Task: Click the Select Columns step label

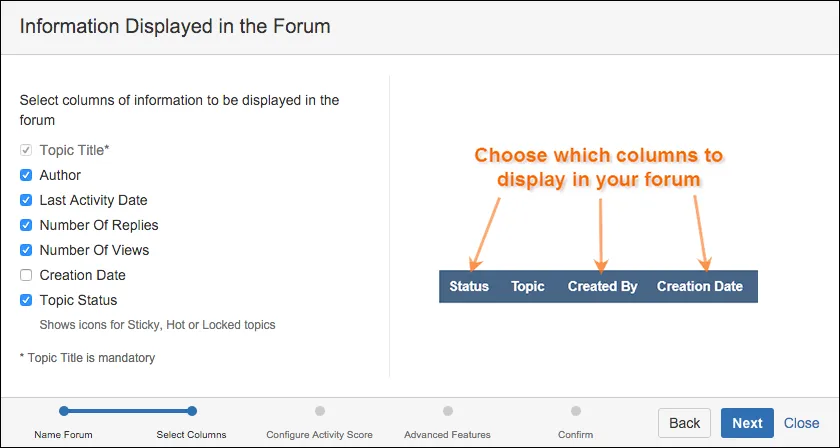Action: (191, 435)
